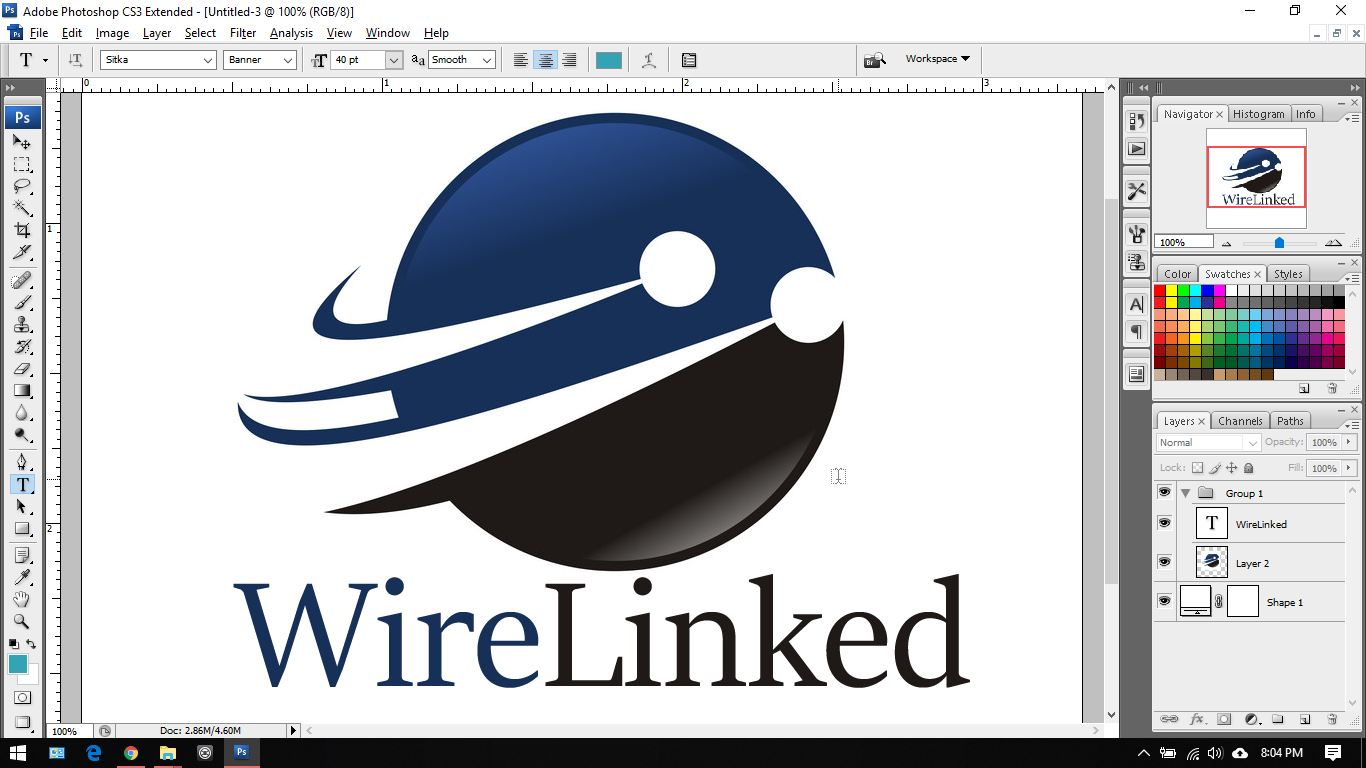Screen dimensions: 1366x768
Task: Activate the Hand tool
Action: click(x=22, y=599)
